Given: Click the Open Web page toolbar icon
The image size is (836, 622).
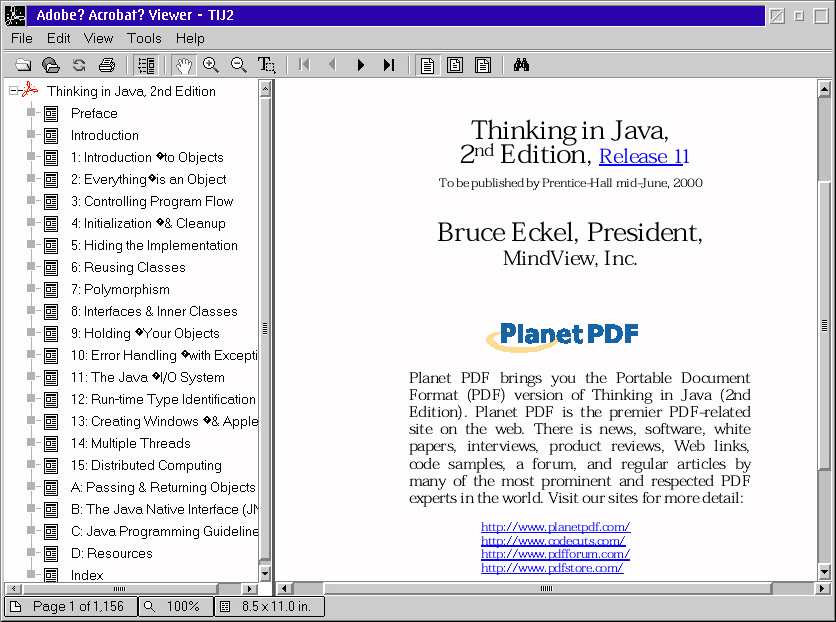Looking at the screenshot, I should coord(51,65).
